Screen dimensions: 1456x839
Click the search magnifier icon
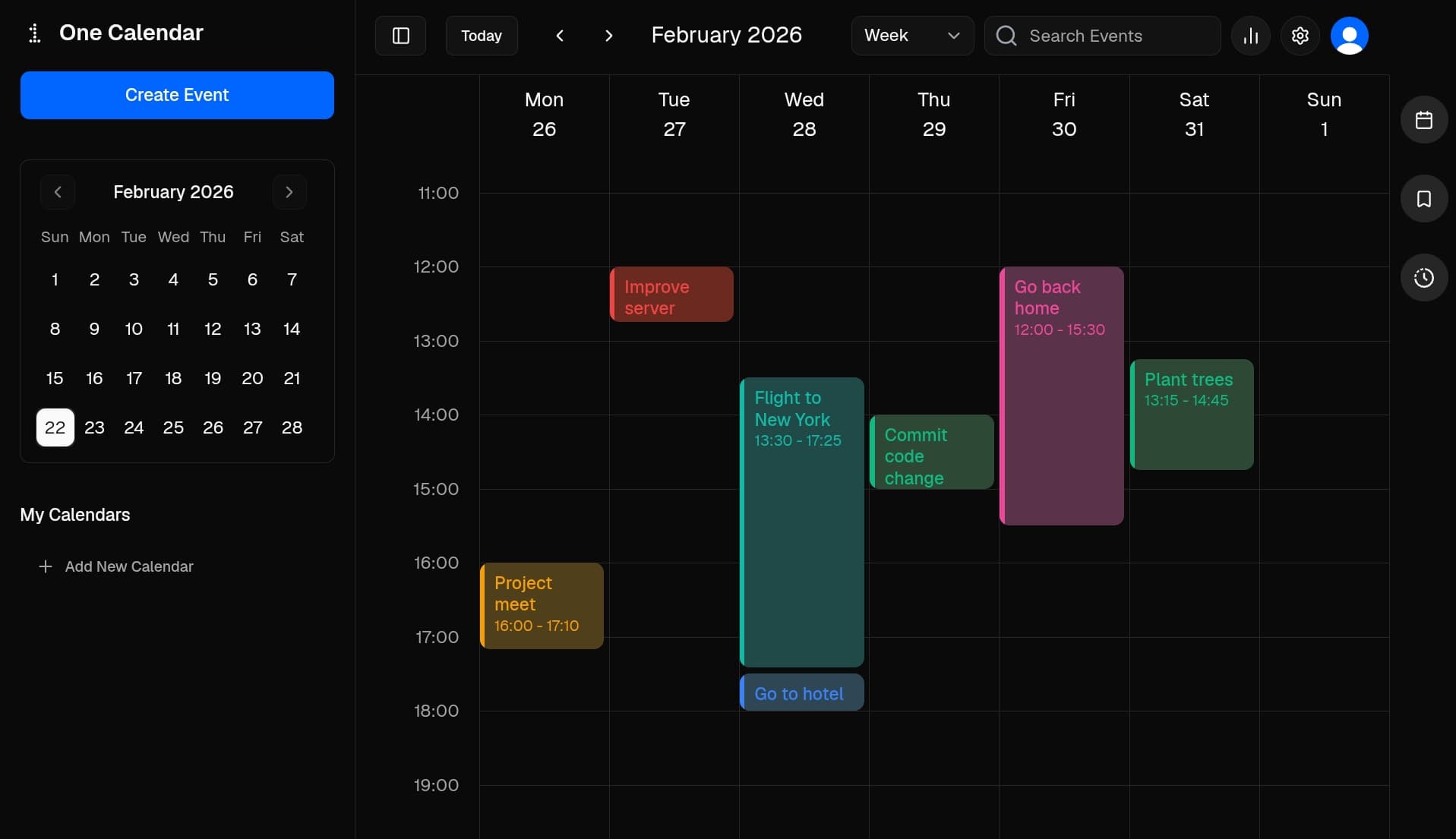pos(1006,36)
